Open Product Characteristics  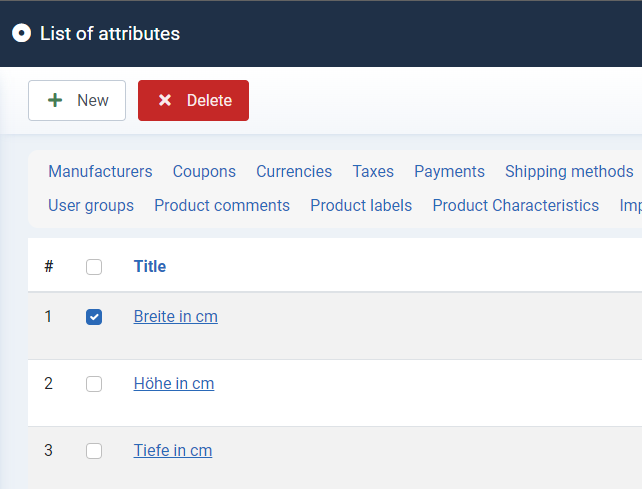pyautogui.click(x=515, y=205)
